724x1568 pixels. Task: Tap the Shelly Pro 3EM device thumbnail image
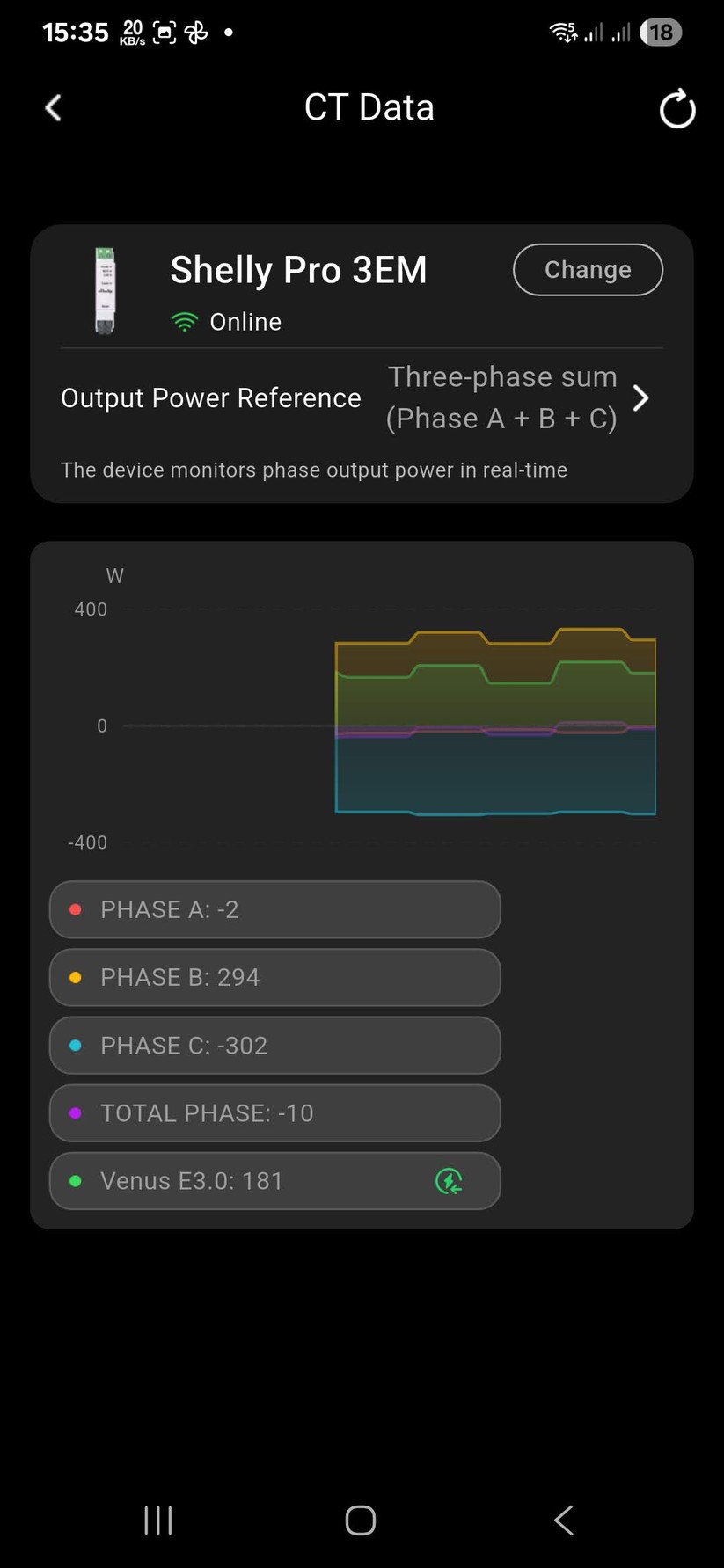[x=105, y=288]
